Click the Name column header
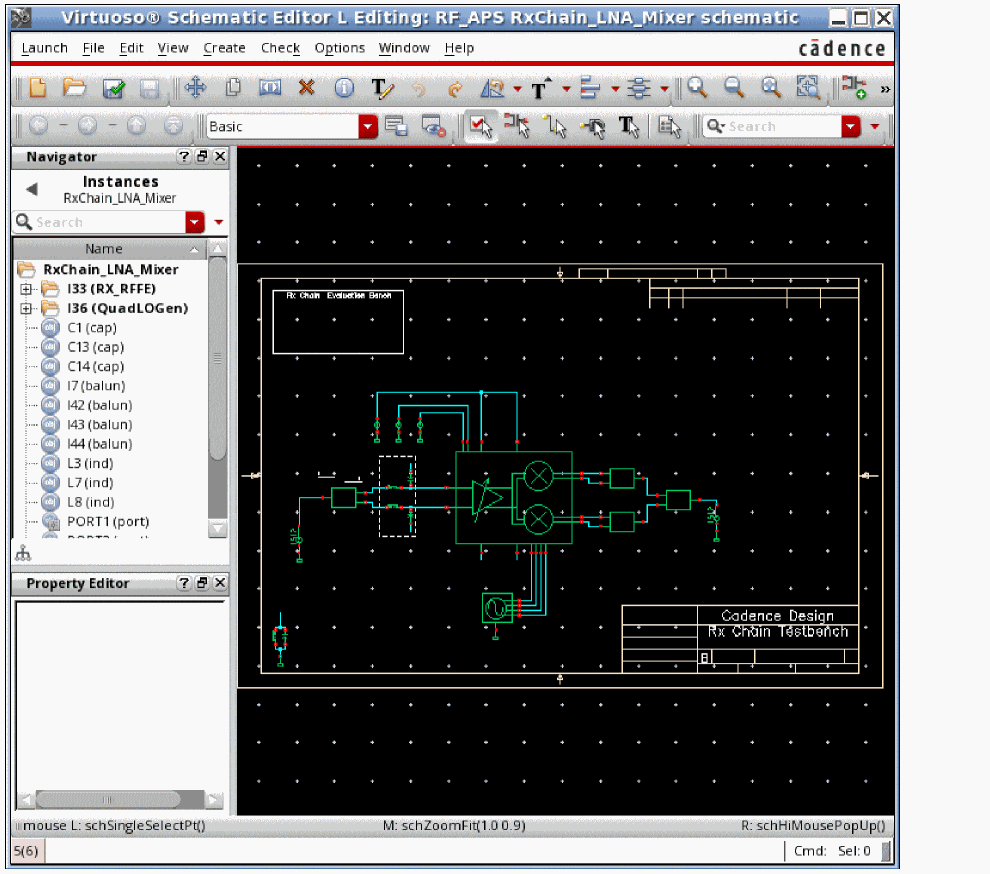This screenshot has height=874, width=990. [104, 249]
